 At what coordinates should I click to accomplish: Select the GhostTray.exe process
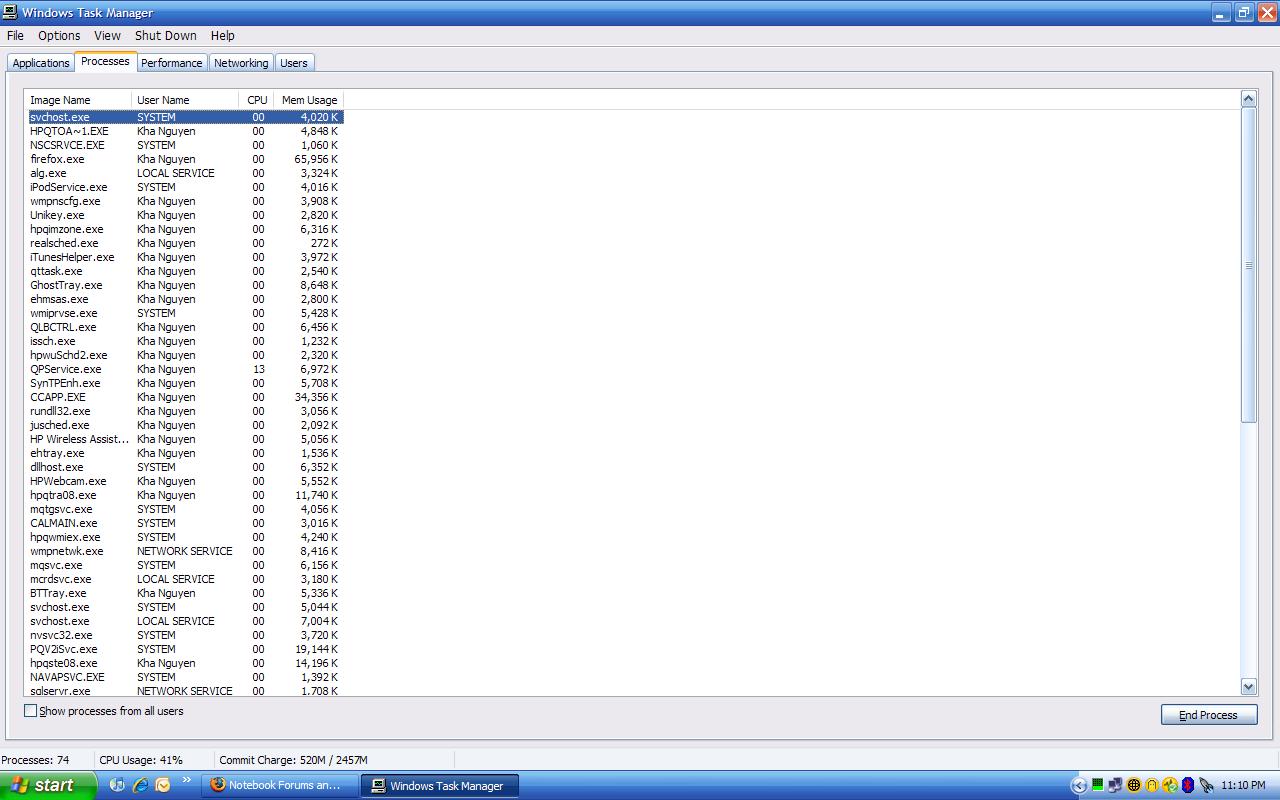click(184, 285)
